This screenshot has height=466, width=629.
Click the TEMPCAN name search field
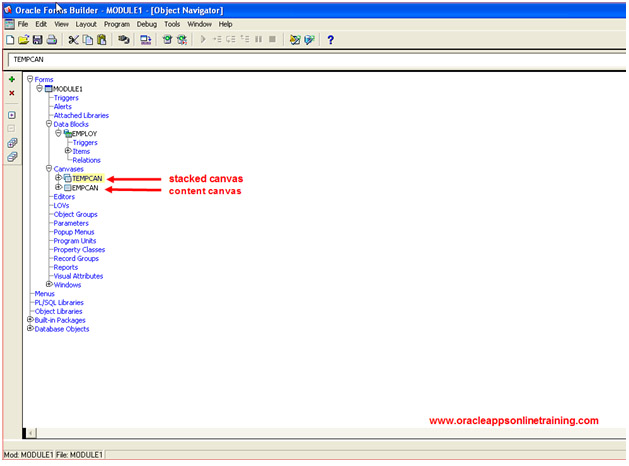point(300,60)
